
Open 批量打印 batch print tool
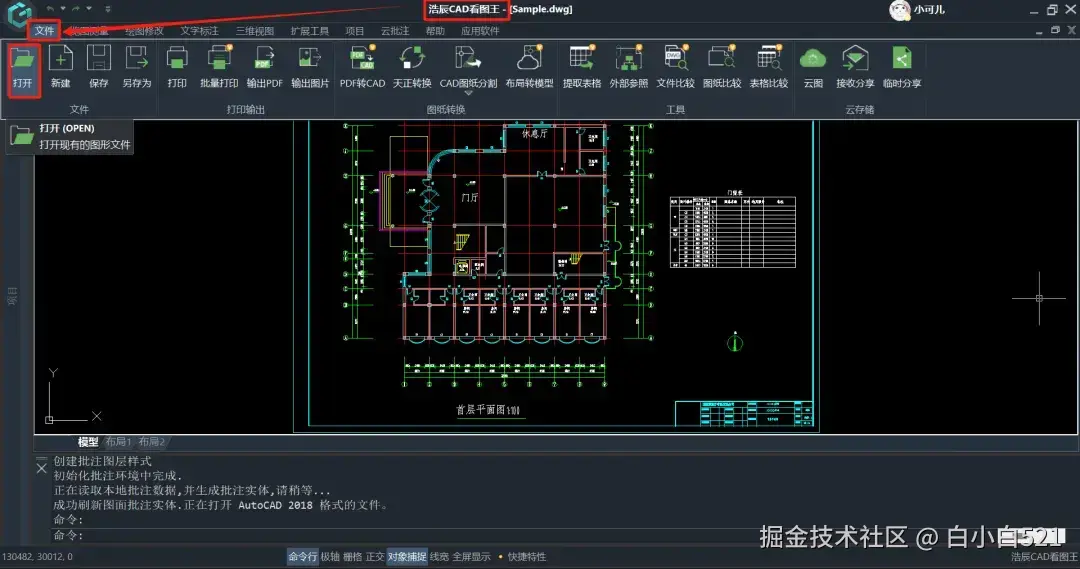pyautogui.click(x=219, y=68)
